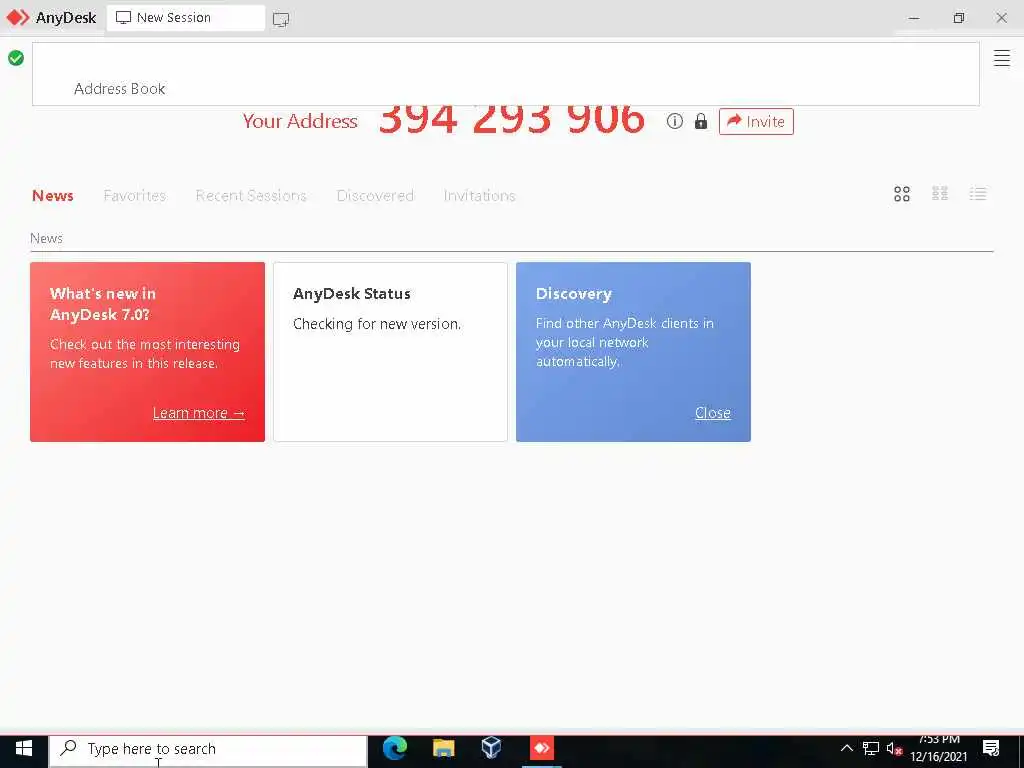Switch to list view
Viewport: 1024px width, 768px height.
click(978, 194)
